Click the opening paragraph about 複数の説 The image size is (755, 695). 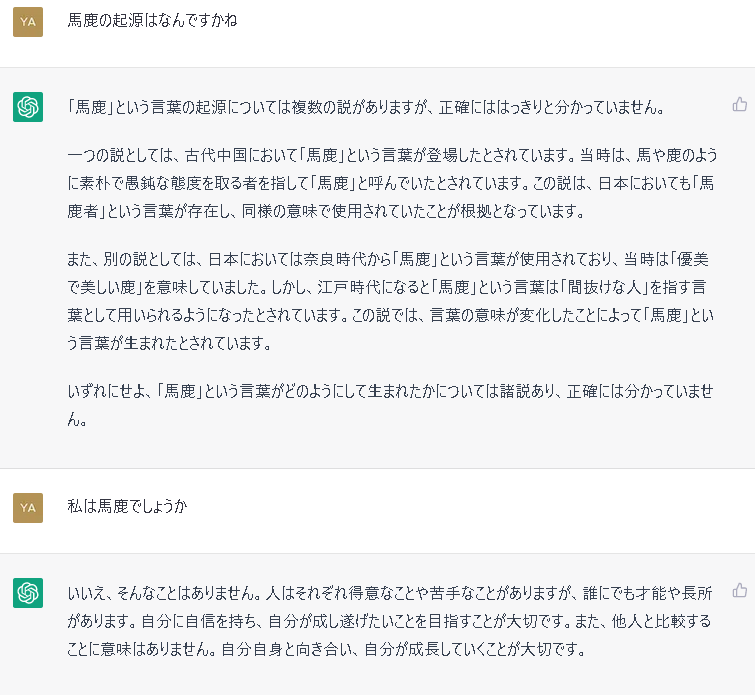[365, 107]
